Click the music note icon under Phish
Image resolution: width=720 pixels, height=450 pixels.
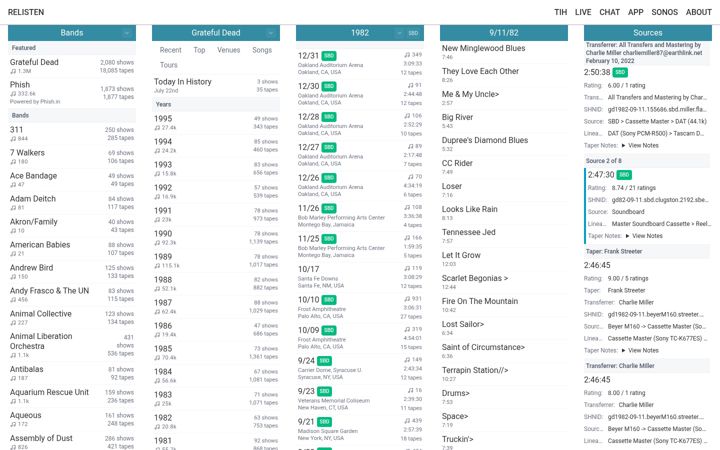coord(13,94)
